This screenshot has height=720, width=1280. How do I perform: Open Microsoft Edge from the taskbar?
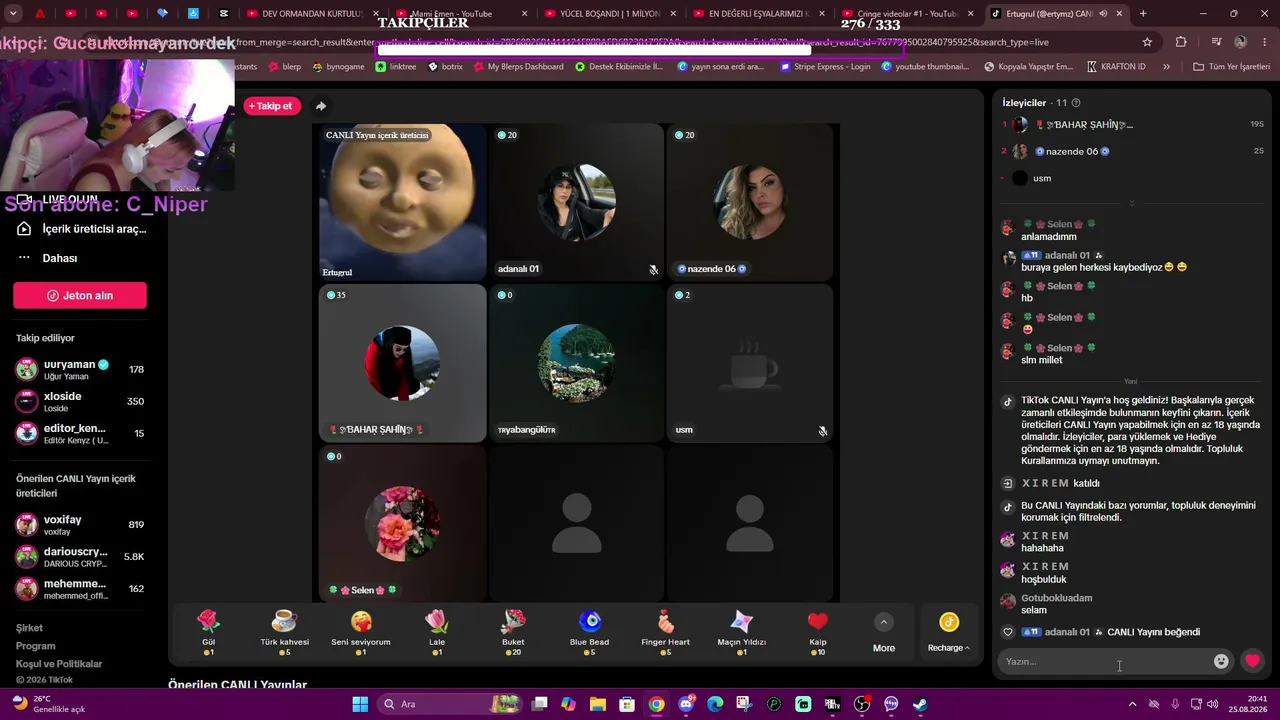[x=715, y=704]
